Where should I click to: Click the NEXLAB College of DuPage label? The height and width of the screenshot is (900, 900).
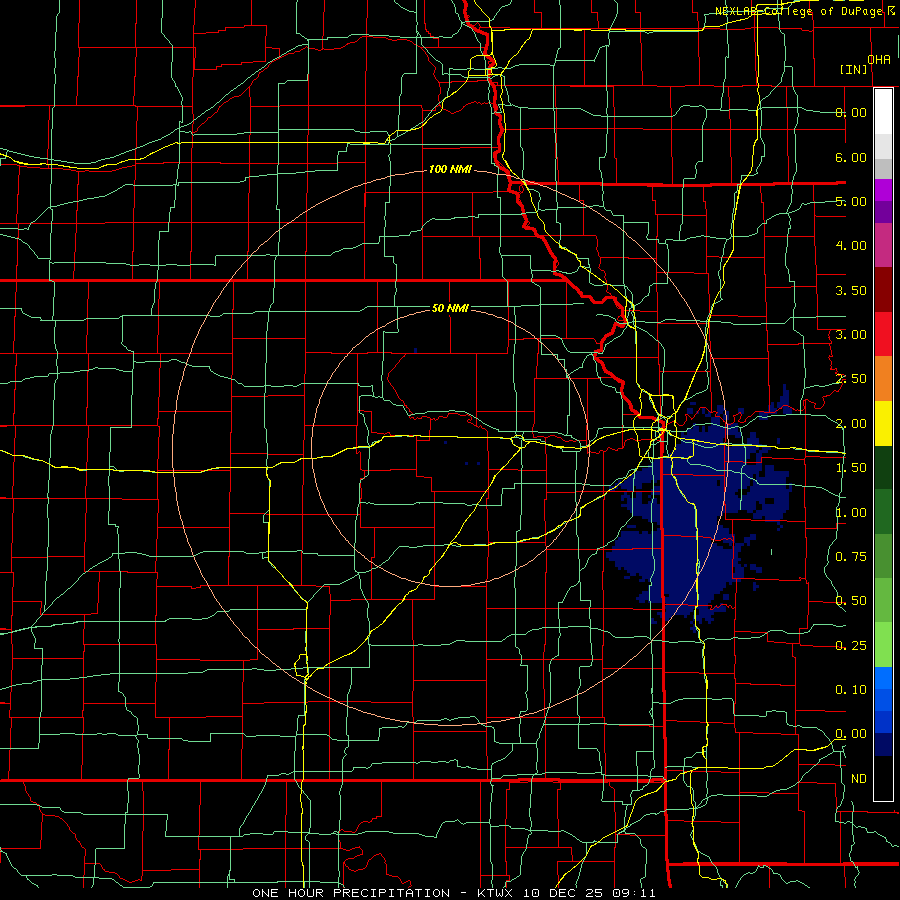pos(806,11)
